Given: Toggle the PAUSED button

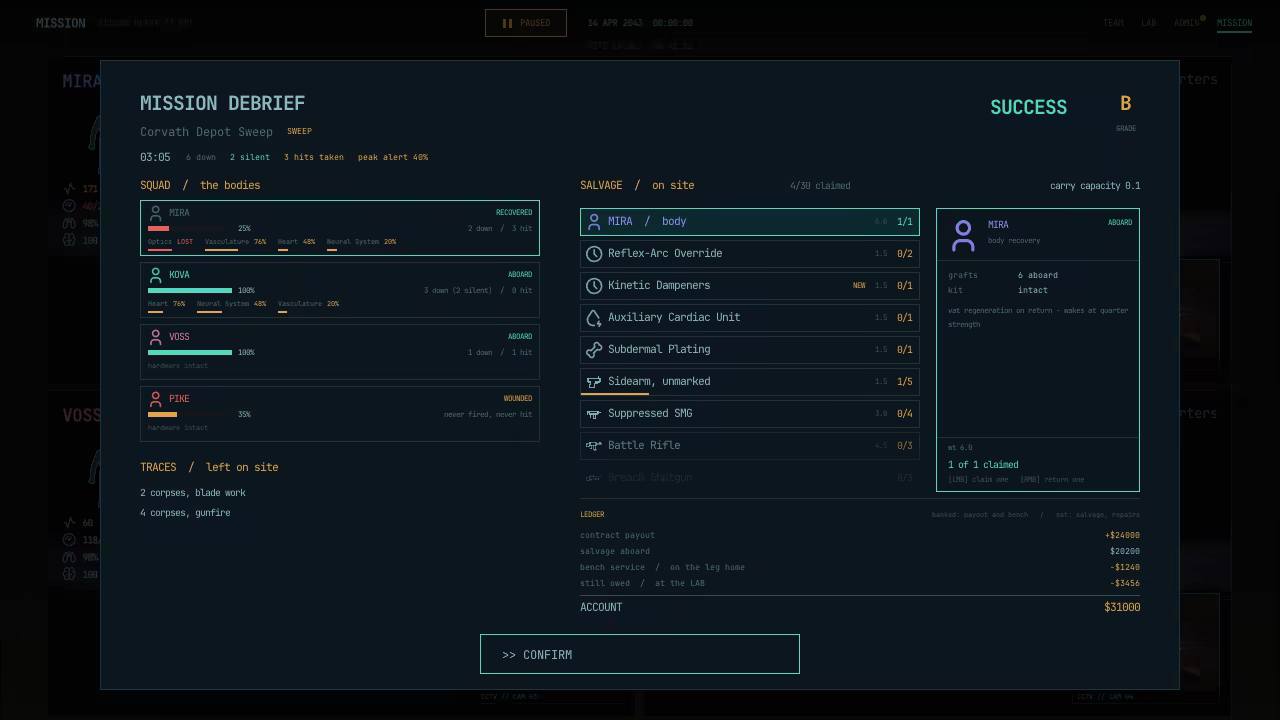Looking at the screenshot, I should tap(526, 23).
